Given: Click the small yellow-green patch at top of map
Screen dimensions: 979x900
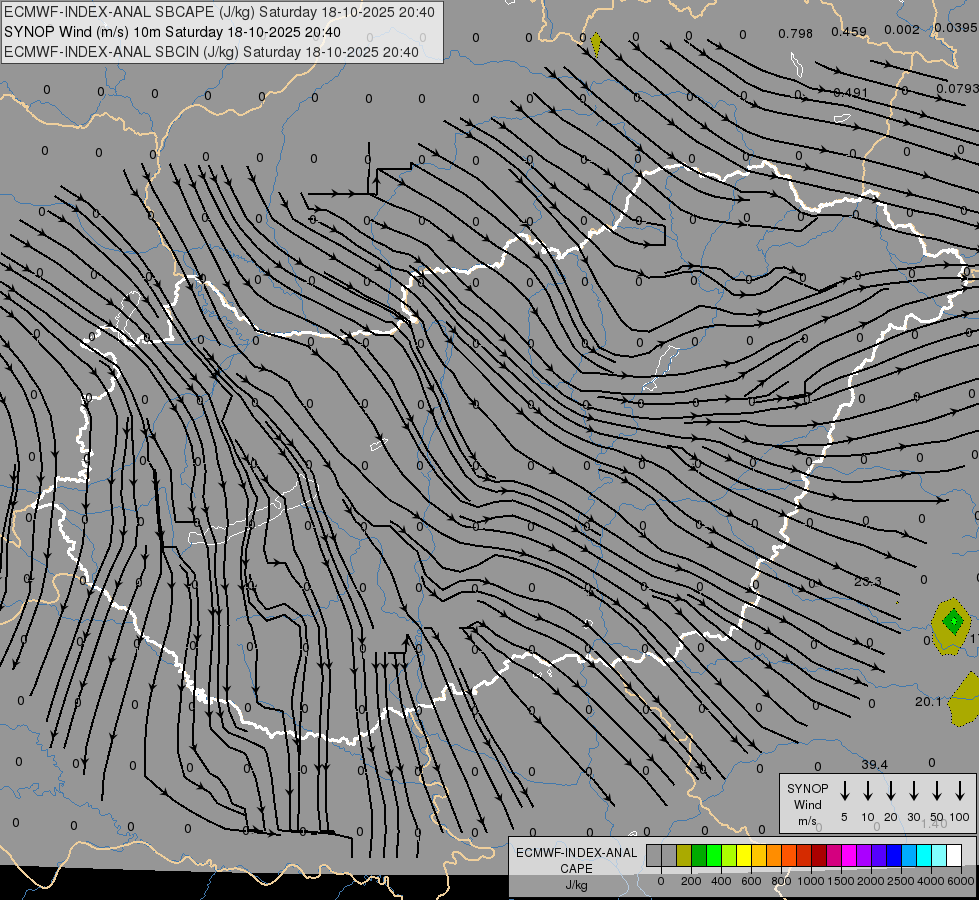Looking at the screenshot, I should [596, 44].
